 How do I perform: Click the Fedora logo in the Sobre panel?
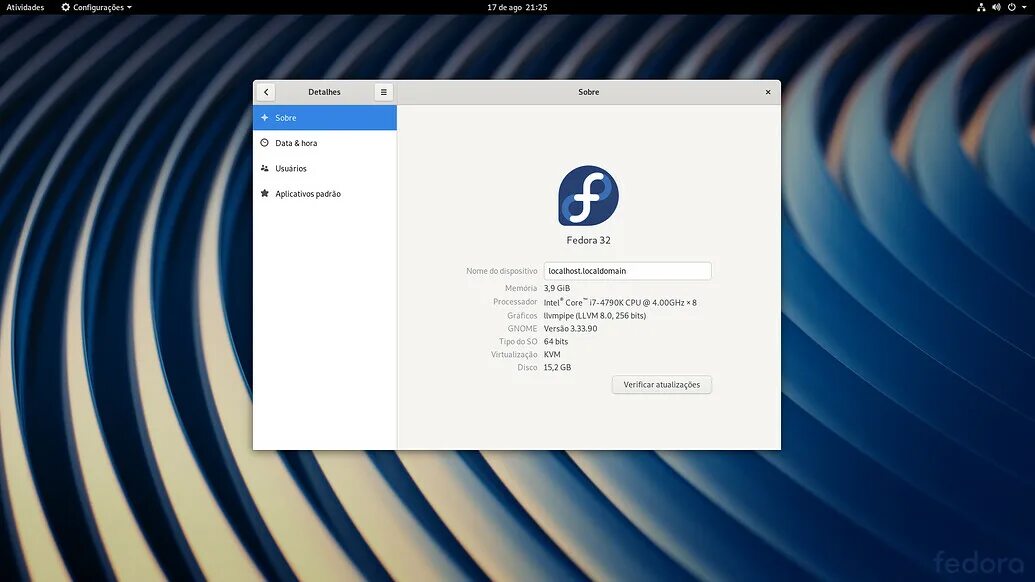pyautogui.click(x=588, y=196)
